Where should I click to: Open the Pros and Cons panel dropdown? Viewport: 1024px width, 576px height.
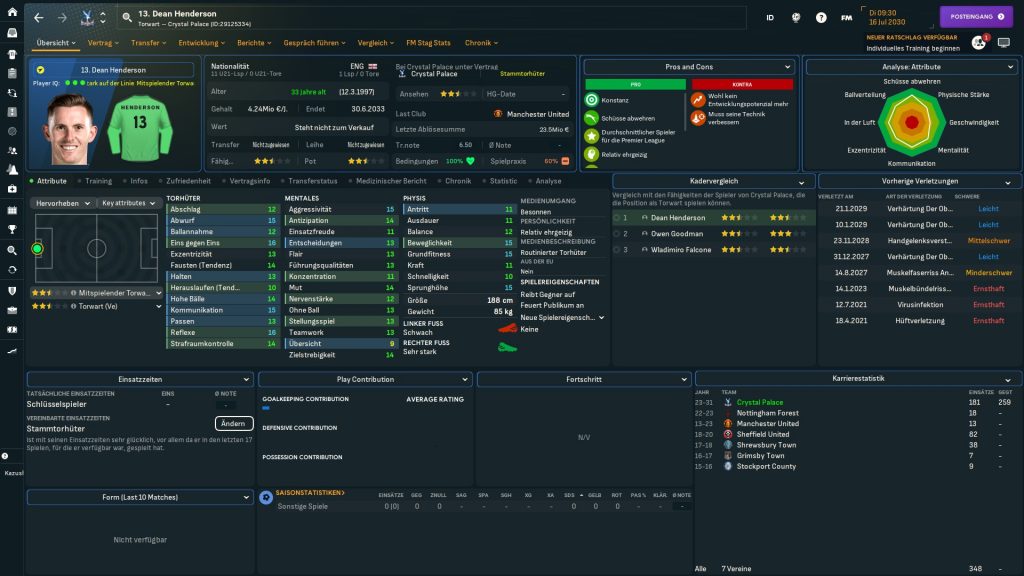coord(688,67)
